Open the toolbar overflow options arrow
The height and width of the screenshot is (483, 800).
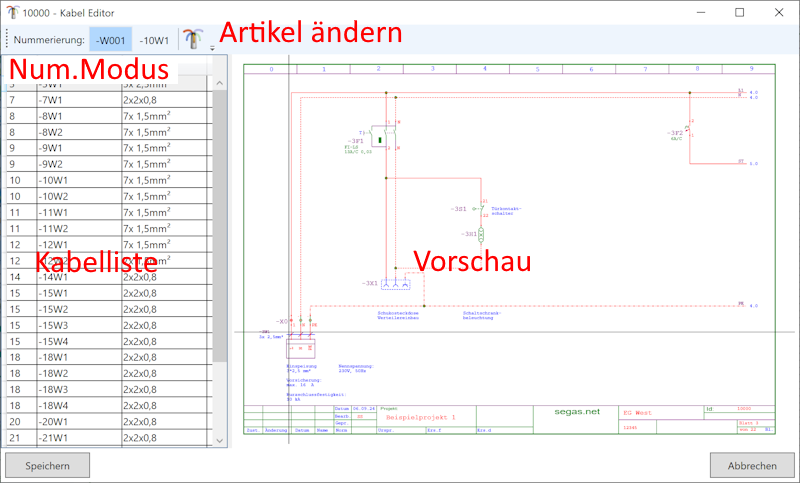[x=212, y=46]
